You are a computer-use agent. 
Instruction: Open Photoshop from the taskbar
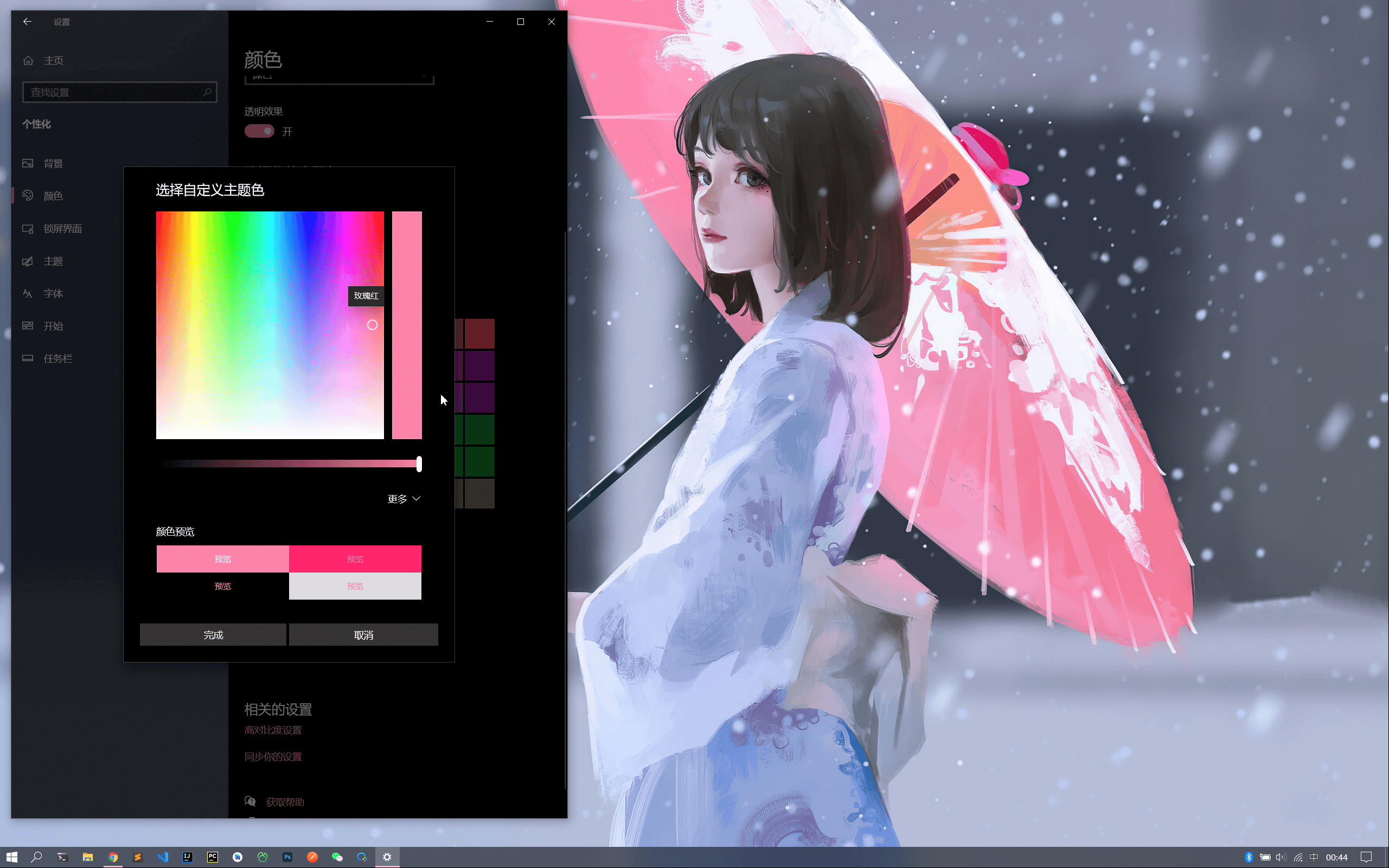(x=287, y=856)
